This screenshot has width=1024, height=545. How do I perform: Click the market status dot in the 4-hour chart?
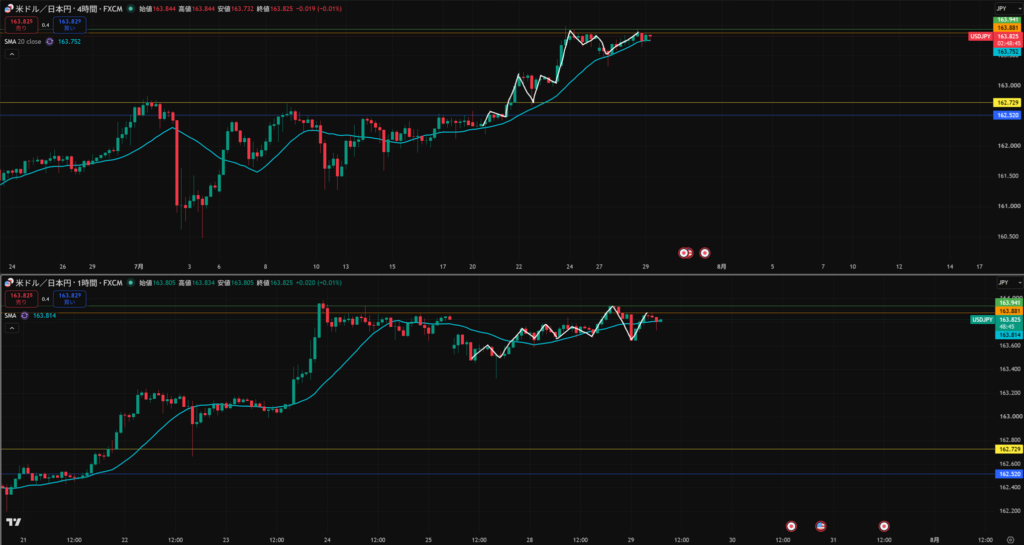[x=131, y=9]
